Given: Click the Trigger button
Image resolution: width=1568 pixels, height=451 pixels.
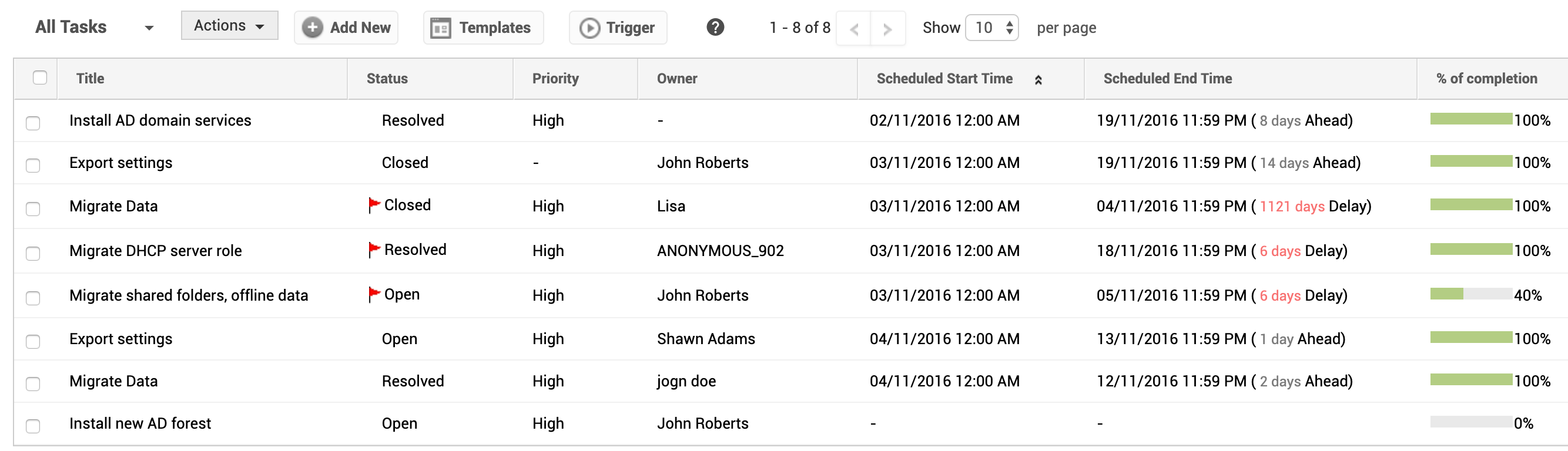Looking at the screenshot, I should pos(617,28).
